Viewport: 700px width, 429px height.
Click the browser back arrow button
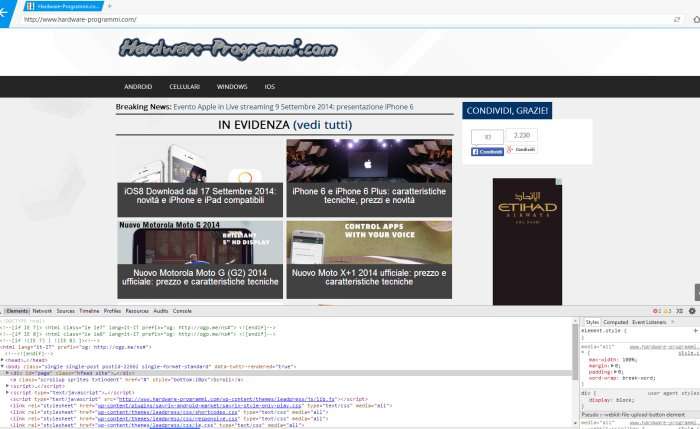point(5,12)
